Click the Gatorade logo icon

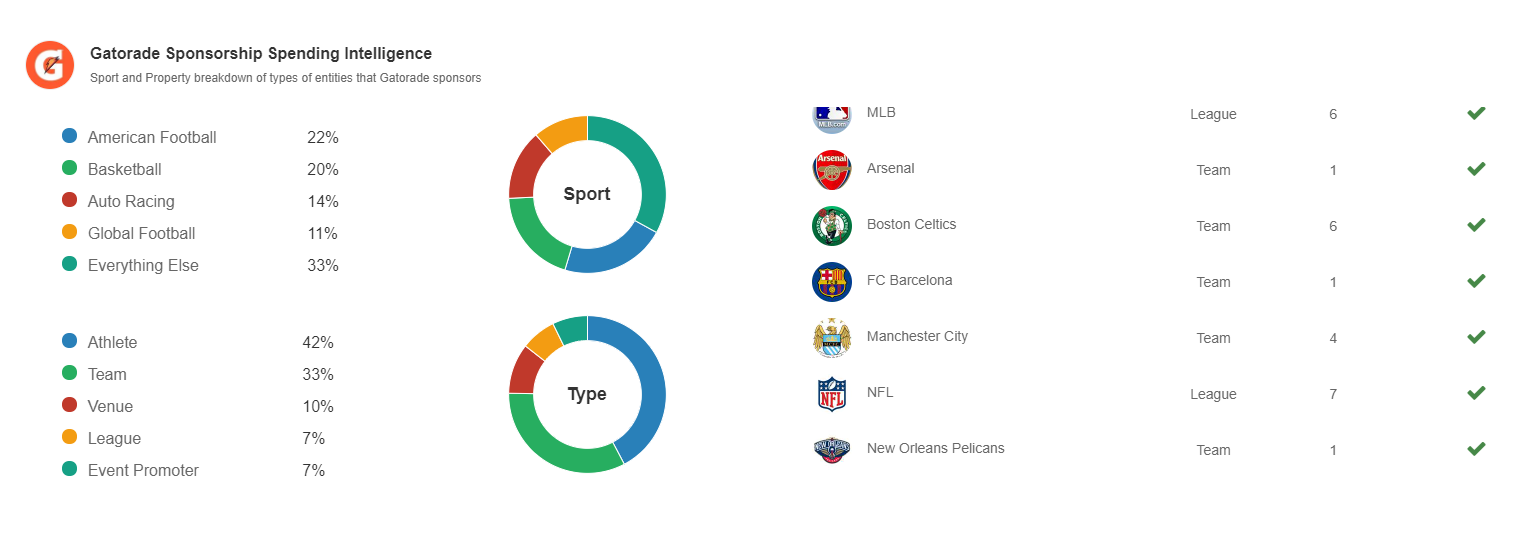coord(50,65)
